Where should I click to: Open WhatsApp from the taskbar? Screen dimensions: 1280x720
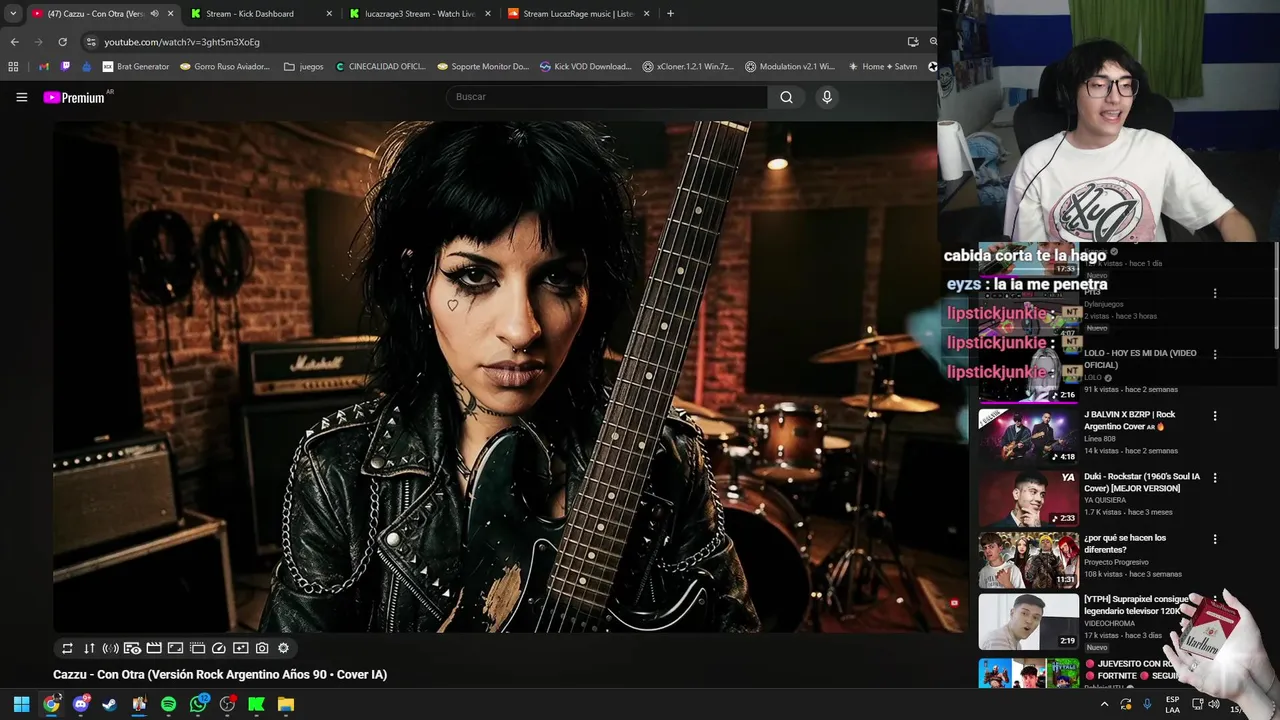tap(198, 704)
